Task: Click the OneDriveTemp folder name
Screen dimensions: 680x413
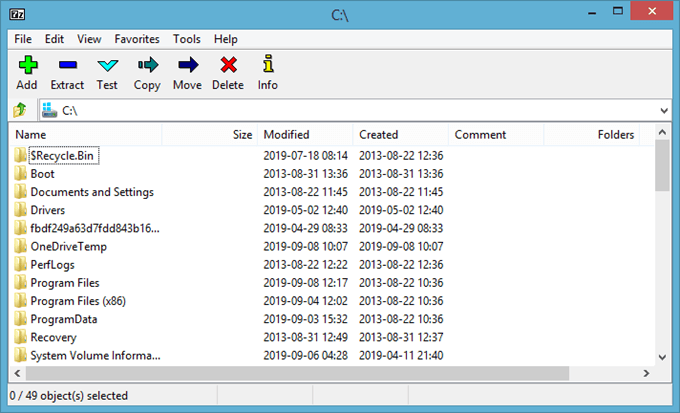Action: click(x=69, y=246)
